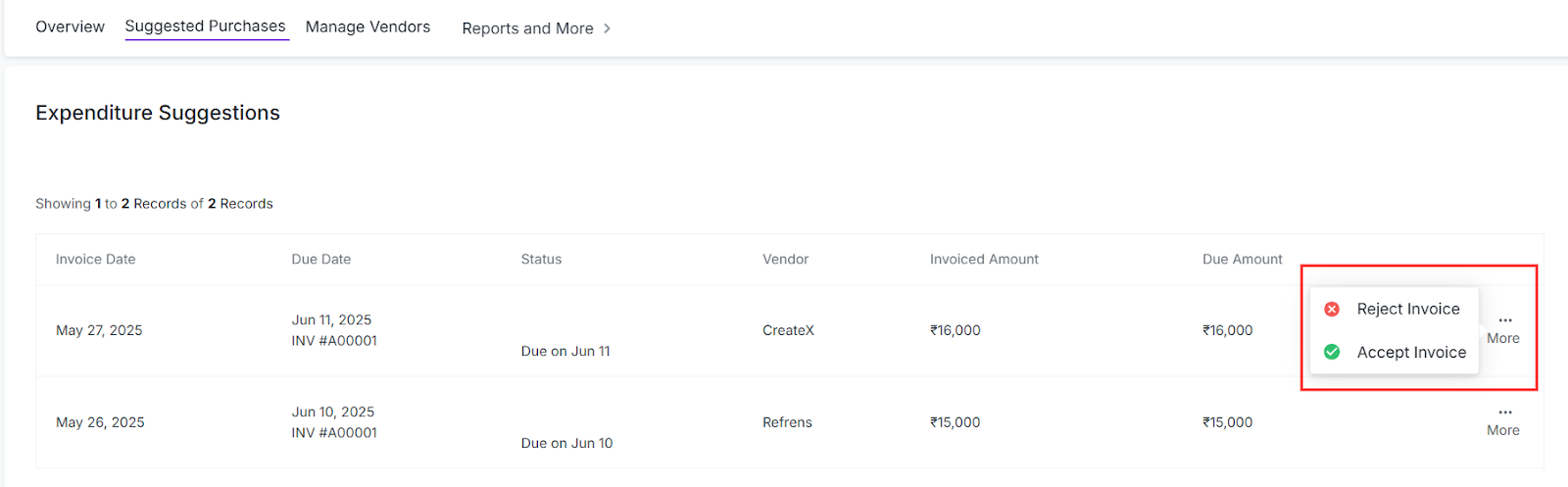Click the Invoiced Amount column header
Image resolution: width=1568 pixels, height=487 pixels.
[x=984, y=260]
